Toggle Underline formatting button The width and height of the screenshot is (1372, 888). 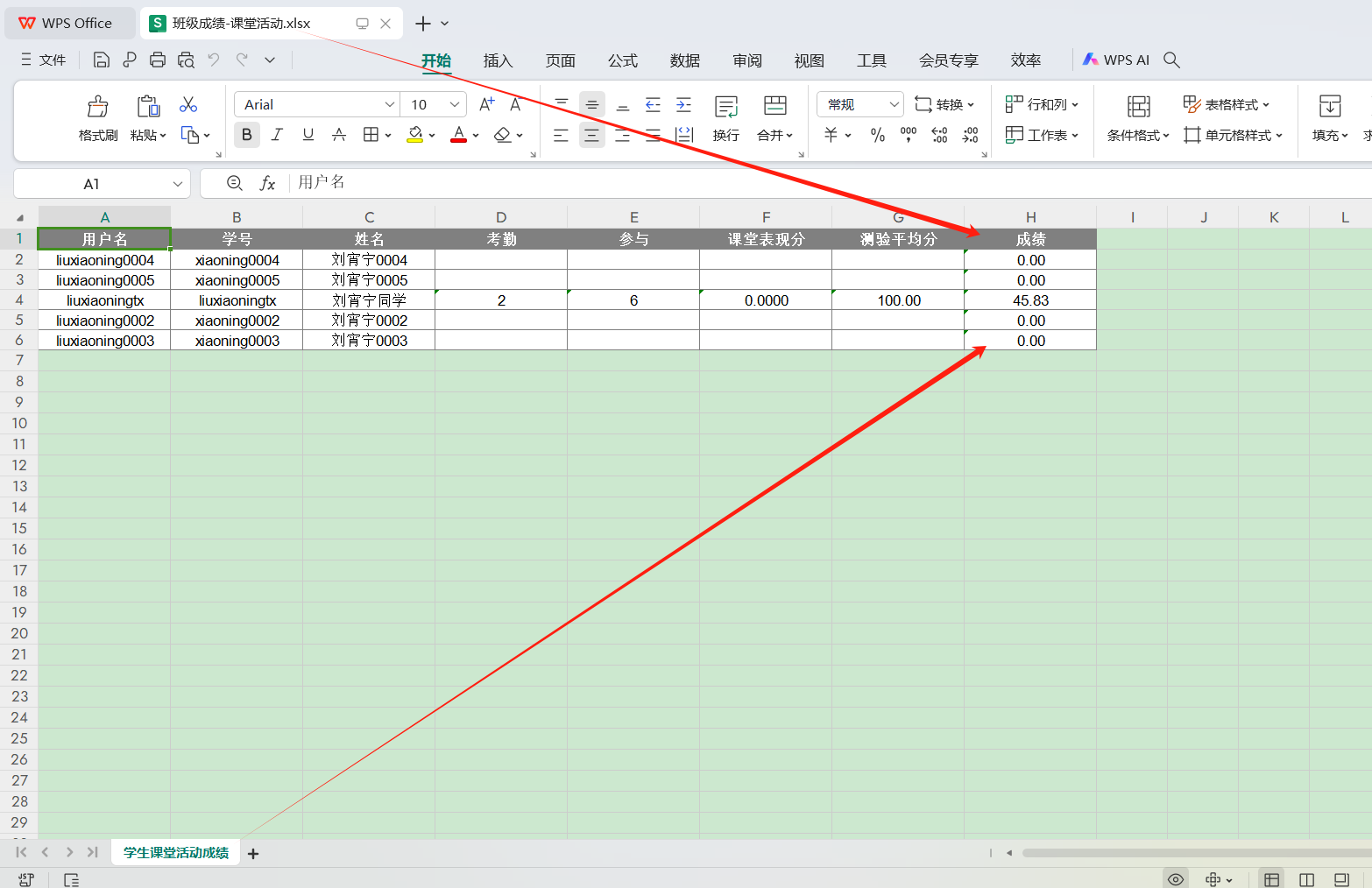(308, 135)
